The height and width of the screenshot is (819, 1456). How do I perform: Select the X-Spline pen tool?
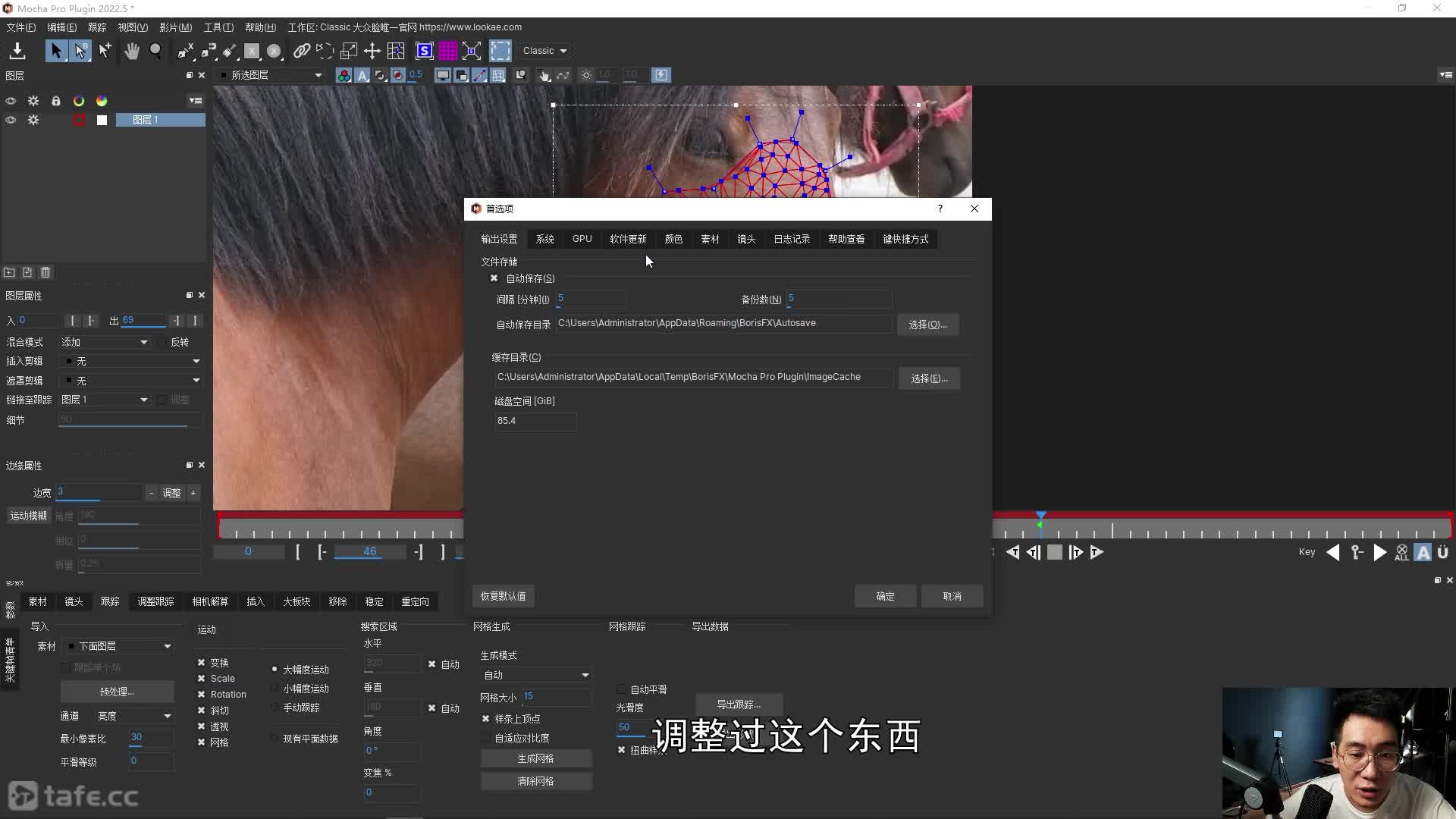[185, 51]
